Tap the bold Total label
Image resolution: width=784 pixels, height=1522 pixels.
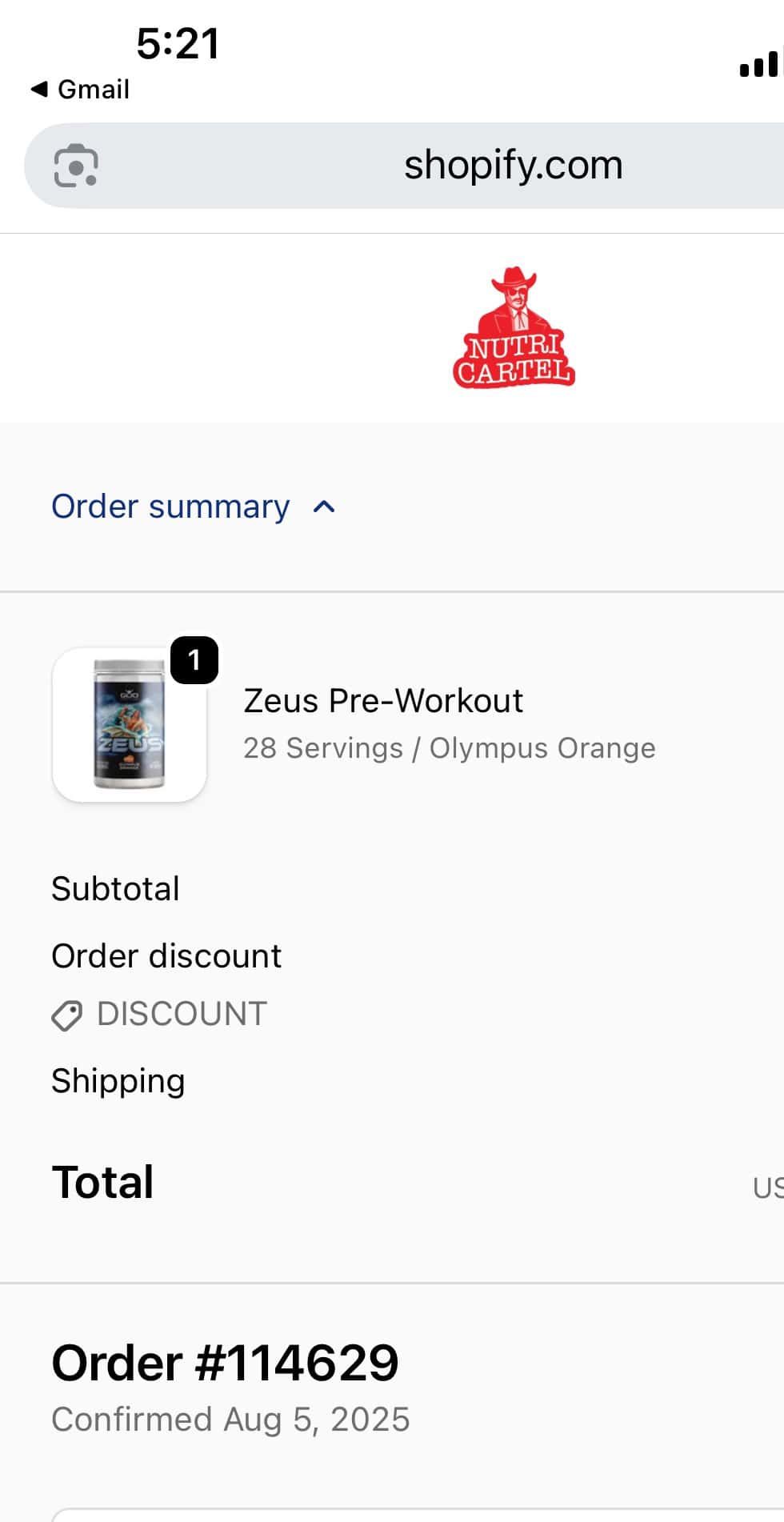(102, 1183)
